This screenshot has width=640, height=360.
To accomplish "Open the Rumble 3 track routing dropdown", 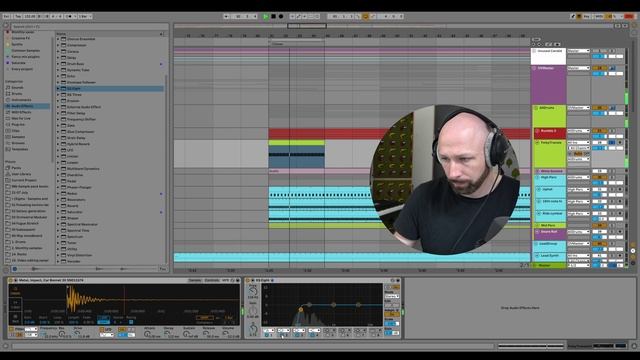I will (x=578, y=131).
